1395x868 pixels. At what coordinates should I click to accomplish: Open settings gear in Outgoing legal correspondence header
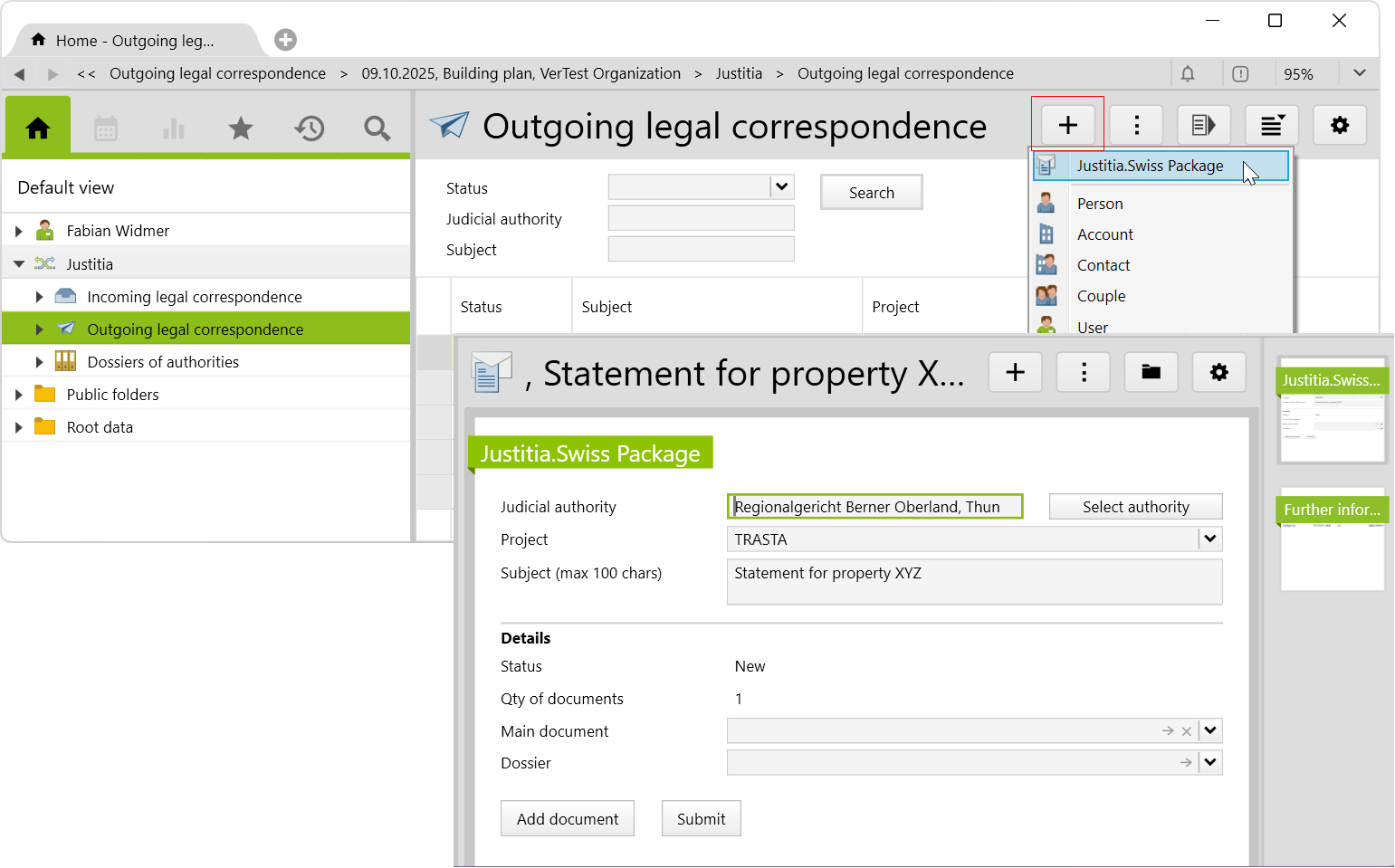1340,125
